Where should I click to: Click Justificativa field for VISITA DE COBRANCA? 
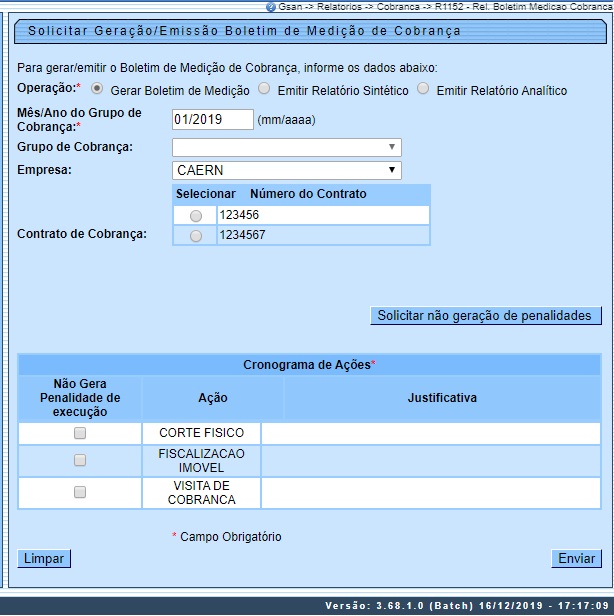point(431,492)
